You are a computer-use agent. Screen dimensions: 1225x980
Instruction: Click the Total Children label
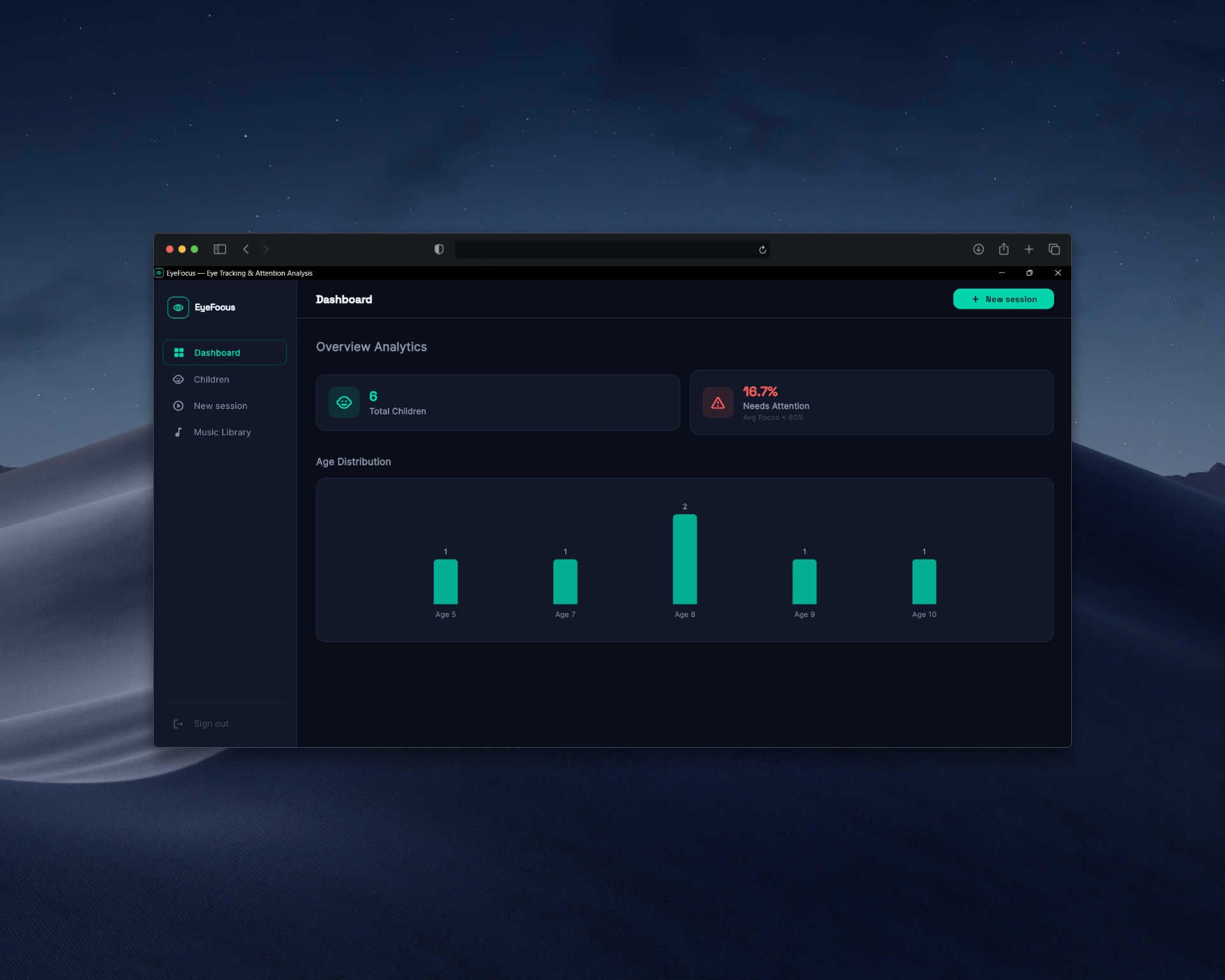tap(397, 411)
